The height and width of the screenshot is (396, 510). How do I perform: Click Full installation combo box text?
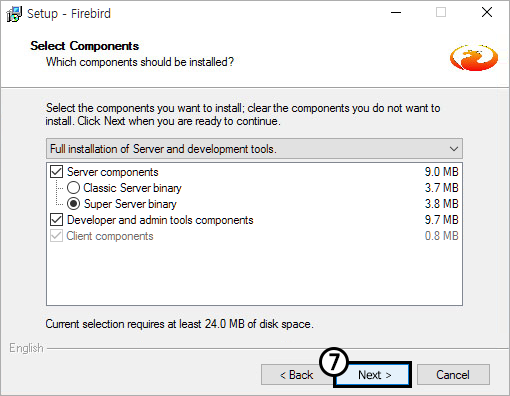(163, 149)
